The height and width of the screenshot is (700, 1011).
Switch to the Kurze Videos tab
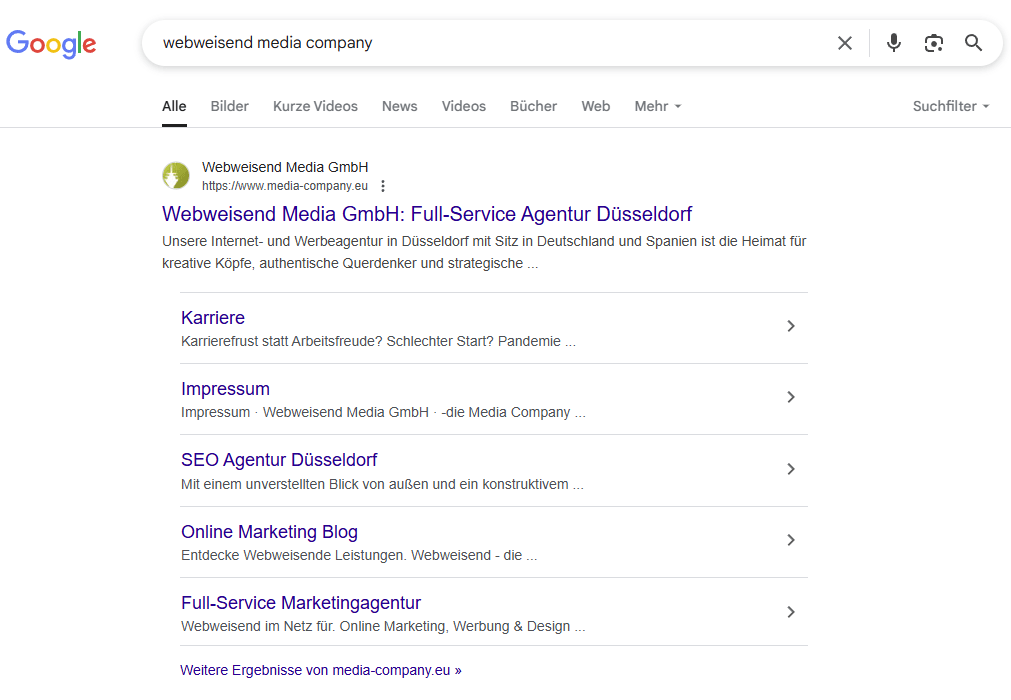pos(315,106)
